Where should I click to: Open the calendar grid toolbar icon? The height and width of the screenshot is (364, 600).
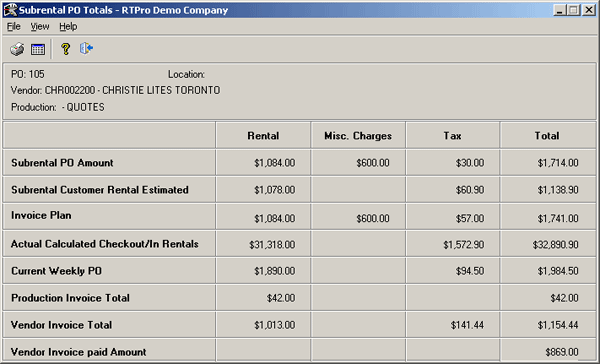point(38,49)
